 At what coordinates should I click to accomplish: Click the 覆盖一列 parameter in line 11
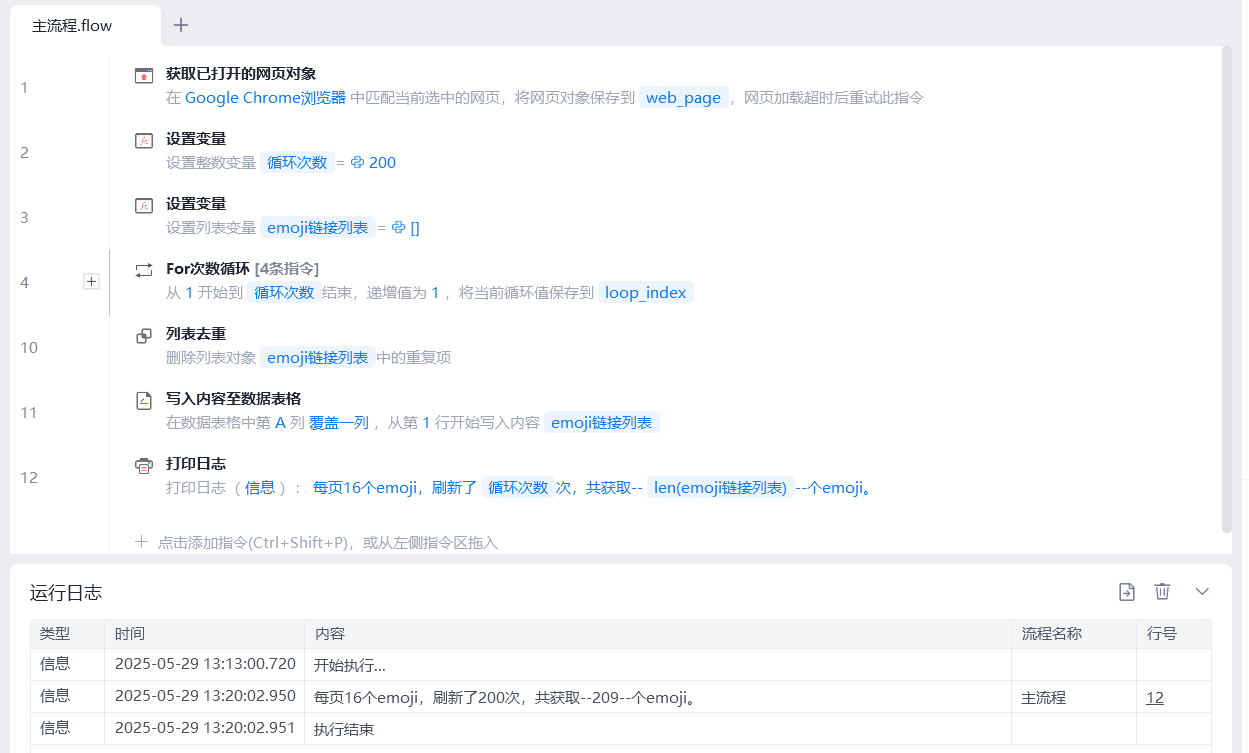tap(338, 423)
